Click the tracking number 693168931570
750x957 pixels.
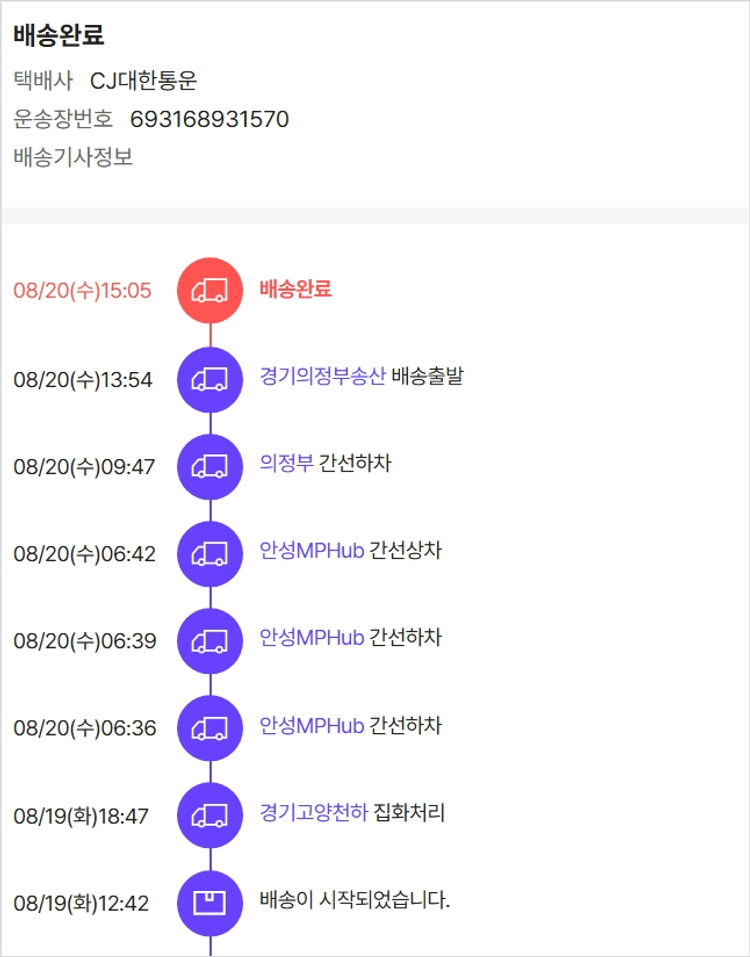tap(209, 120)
